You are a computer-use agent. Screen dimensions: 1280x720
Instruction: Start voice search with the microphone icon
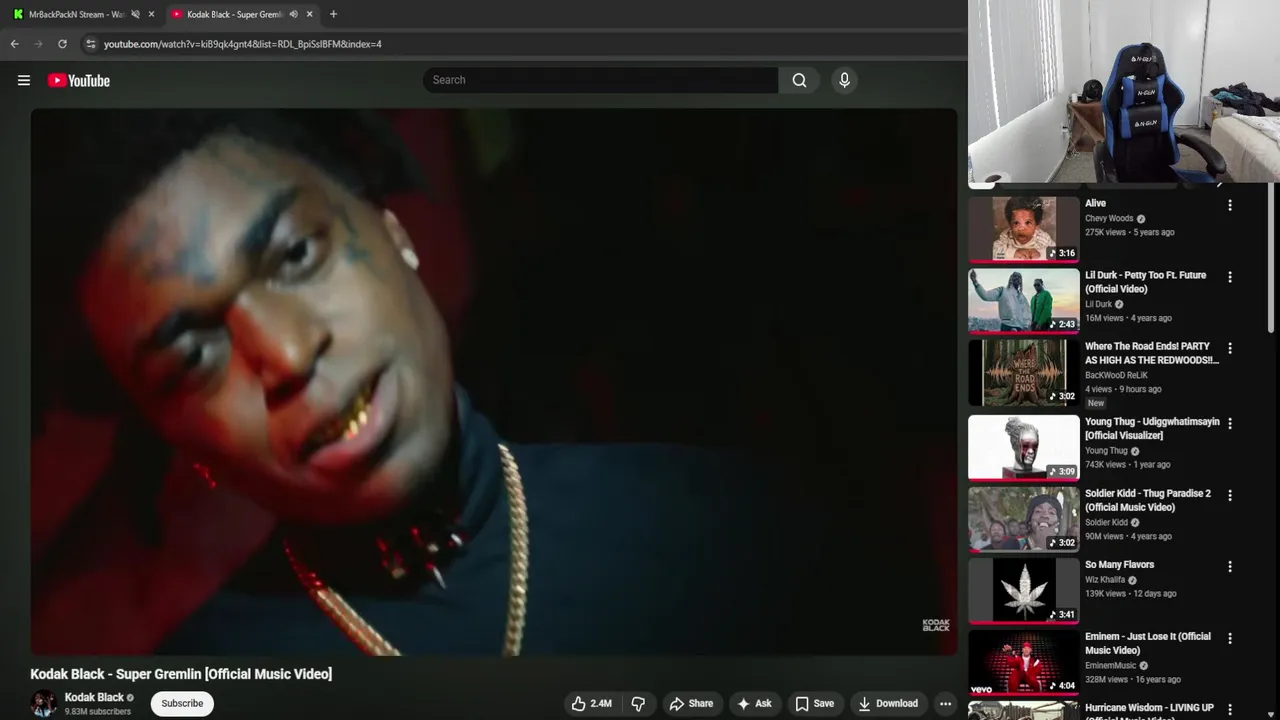tap(844, 80)
